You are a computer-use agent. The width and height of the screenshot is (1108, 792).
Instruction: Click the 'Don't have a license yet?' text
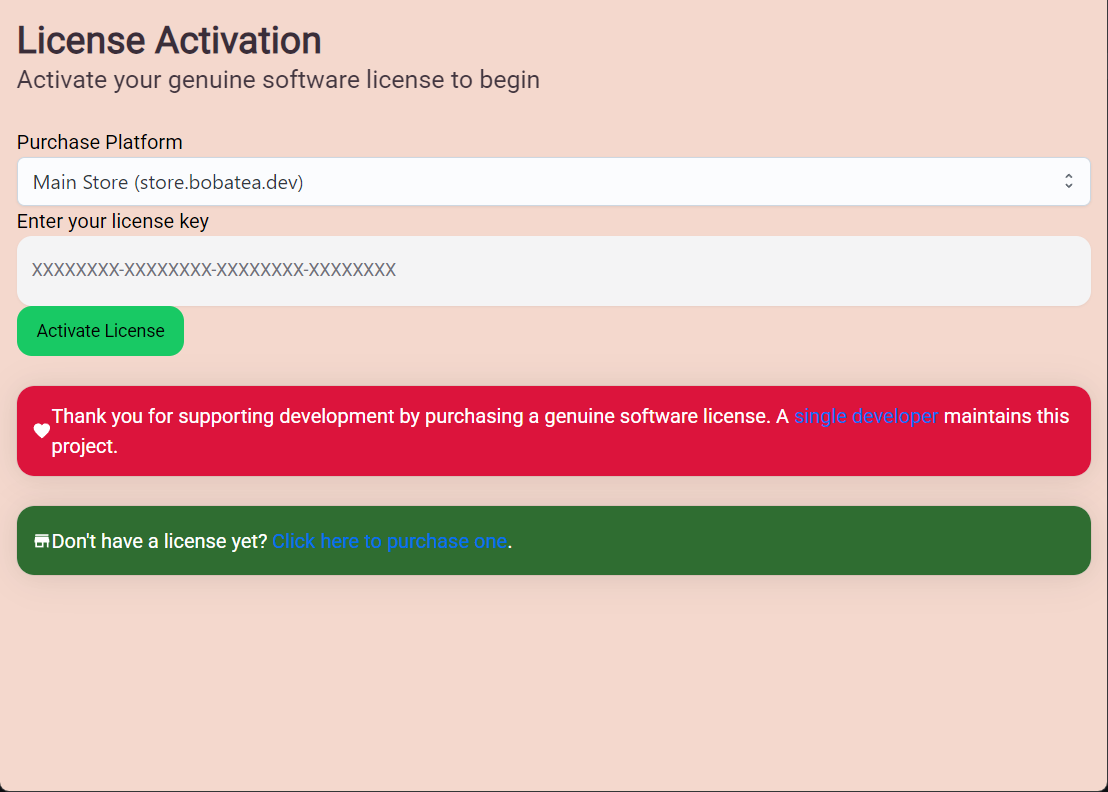coord(160,541)
